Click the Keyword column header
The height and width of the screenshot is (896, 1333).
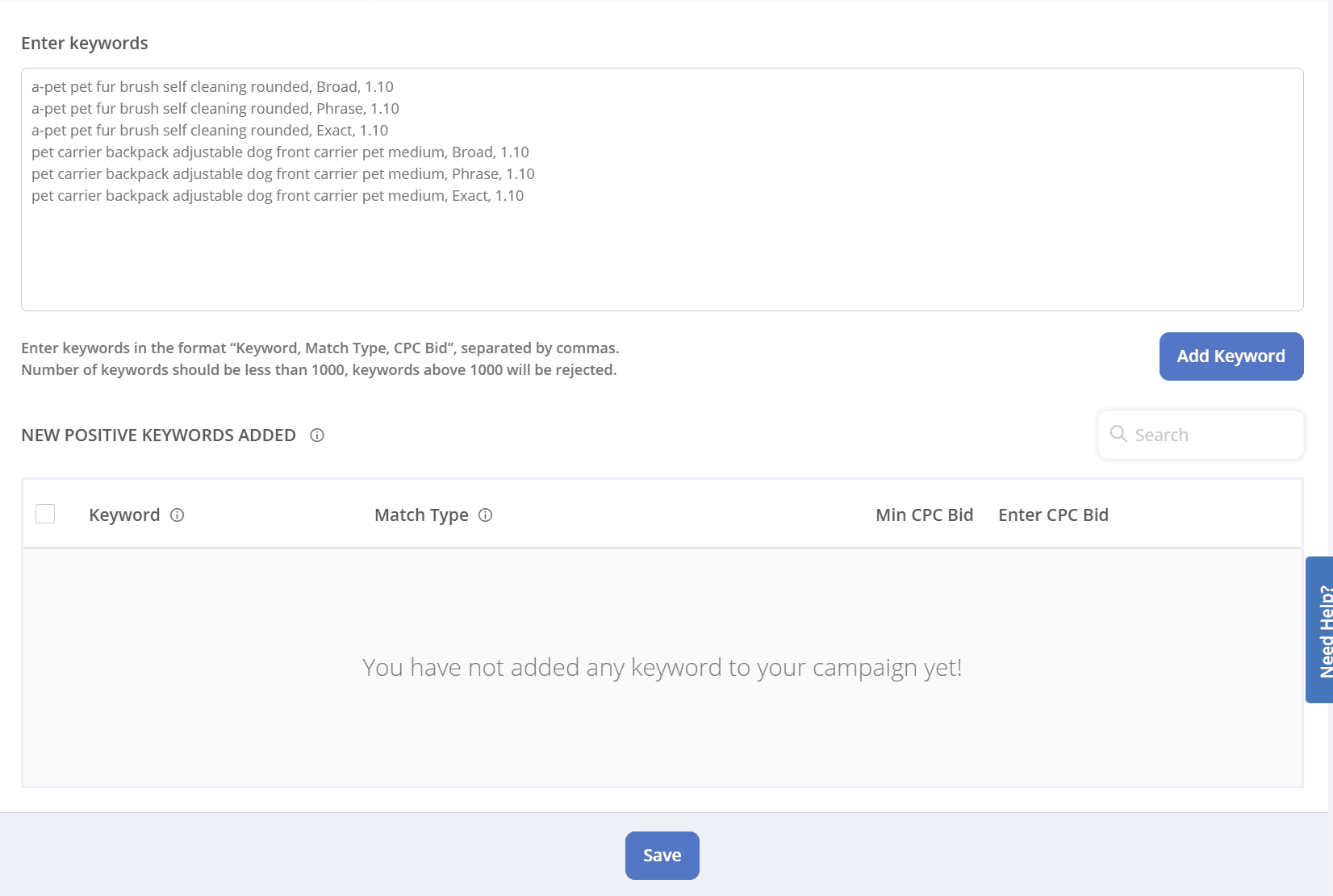(124, 515)
